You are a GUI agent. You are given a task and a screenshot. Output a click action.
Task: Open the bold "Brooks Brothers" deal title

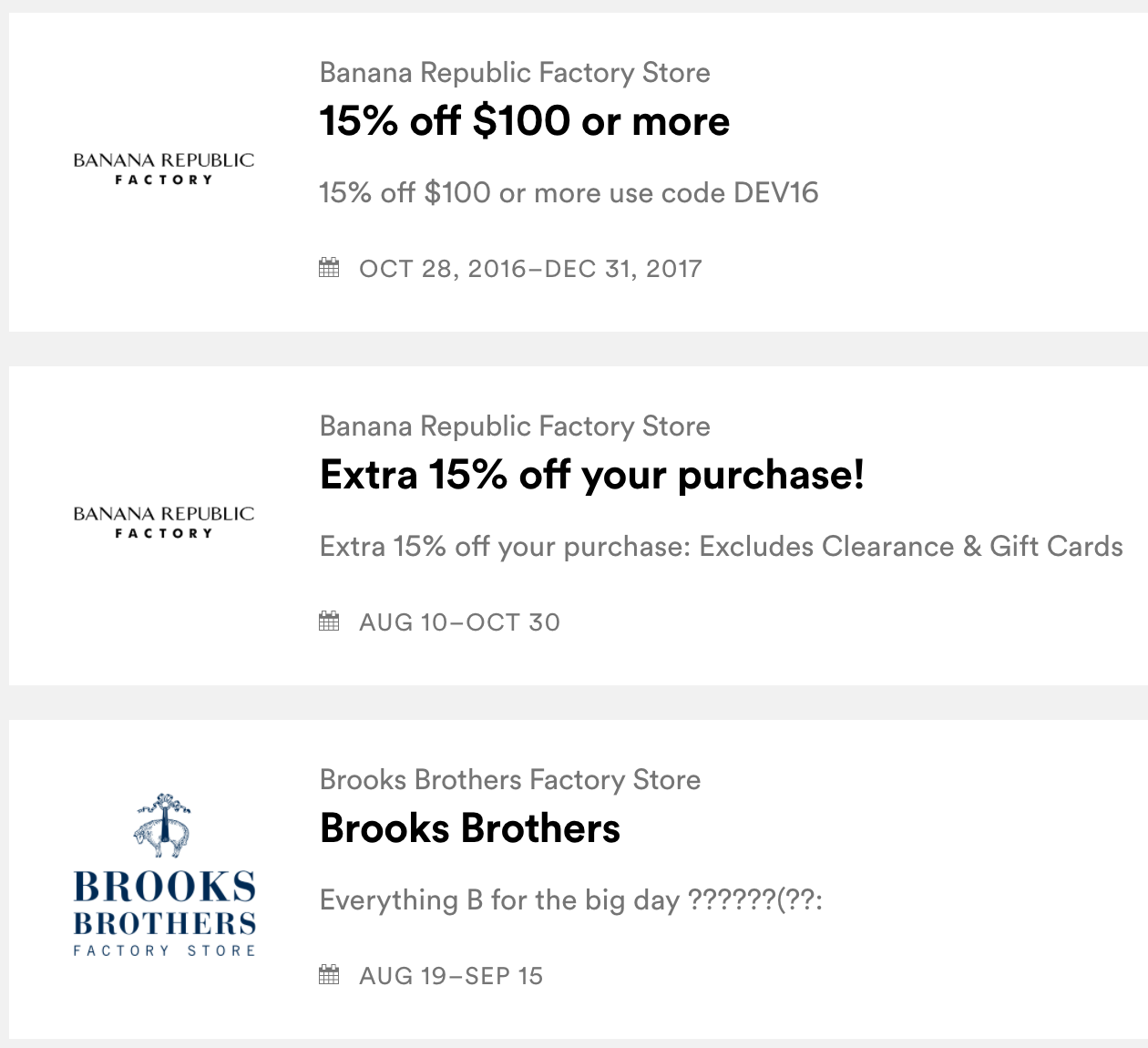469,828
